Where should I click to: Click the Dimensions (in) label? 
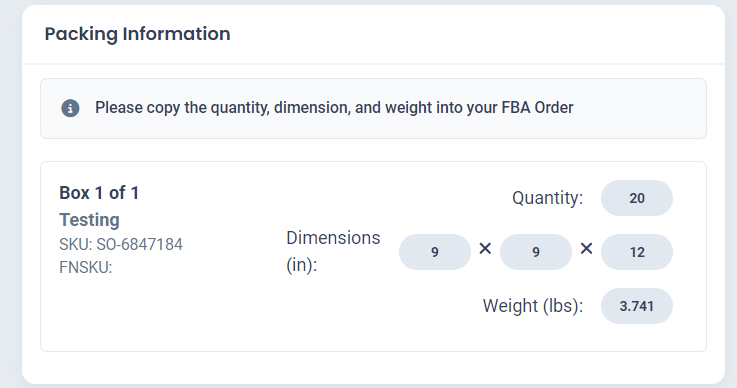(333, 251)
